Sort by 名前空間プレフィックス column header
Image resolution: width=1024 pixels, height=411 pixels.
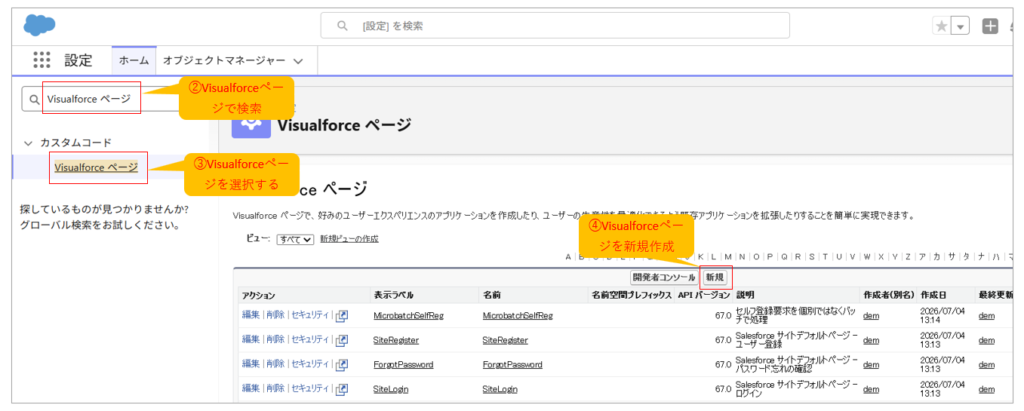(632, 295)
